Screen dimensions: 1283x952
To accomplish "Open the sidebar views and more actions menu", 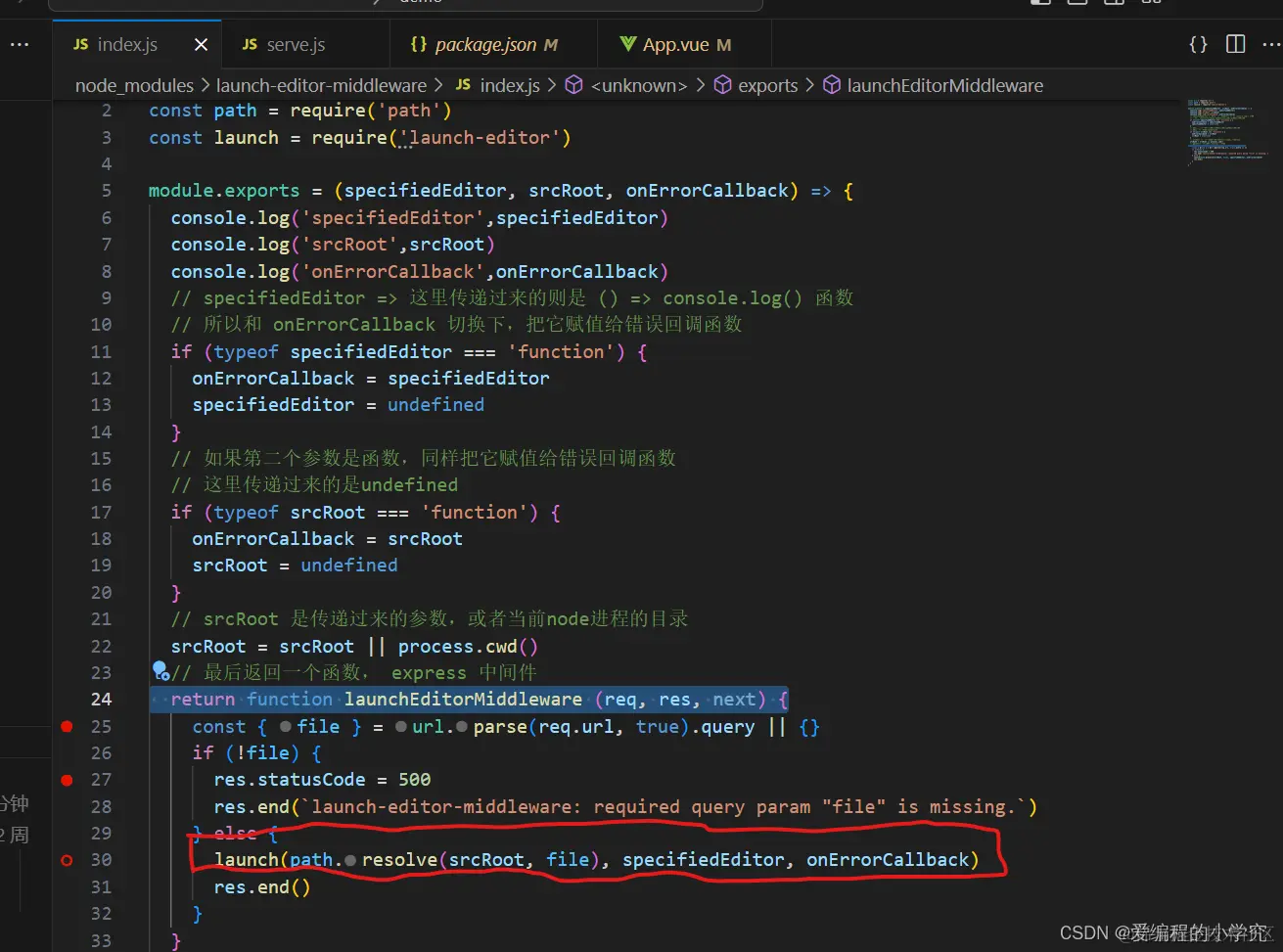I will click(20, 44).
